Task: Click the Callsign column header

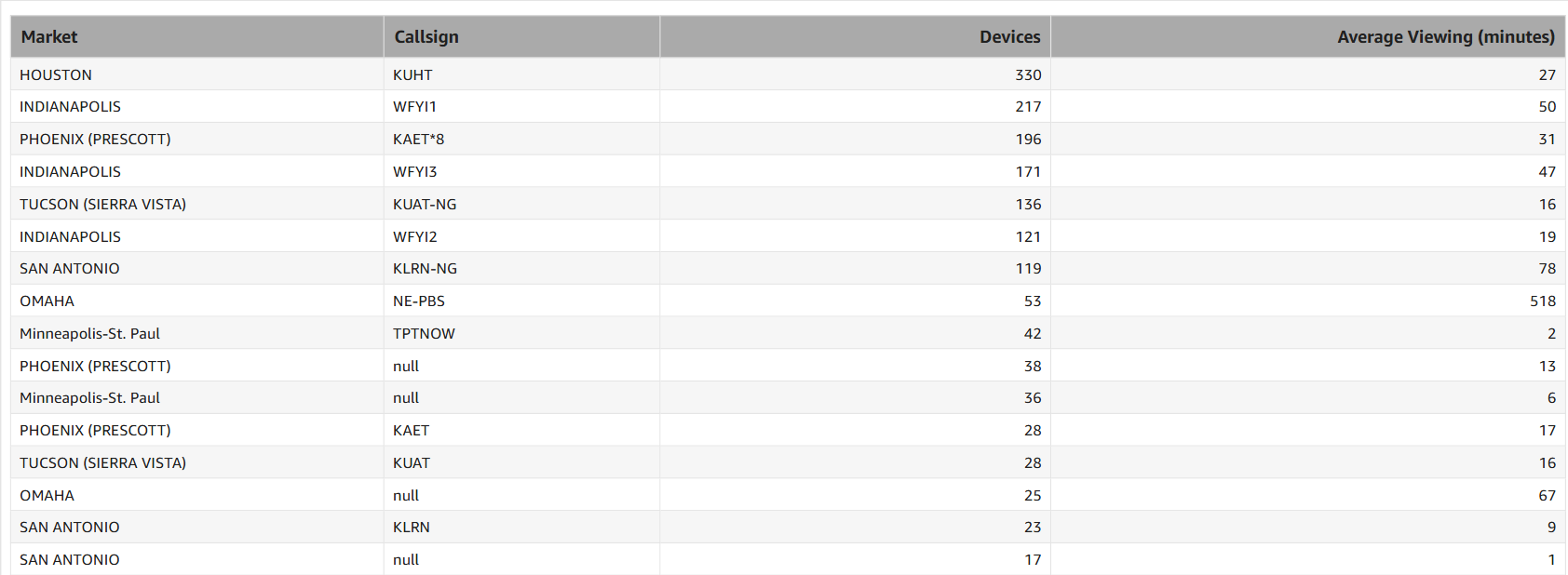Action: click(x=426, y=37)
